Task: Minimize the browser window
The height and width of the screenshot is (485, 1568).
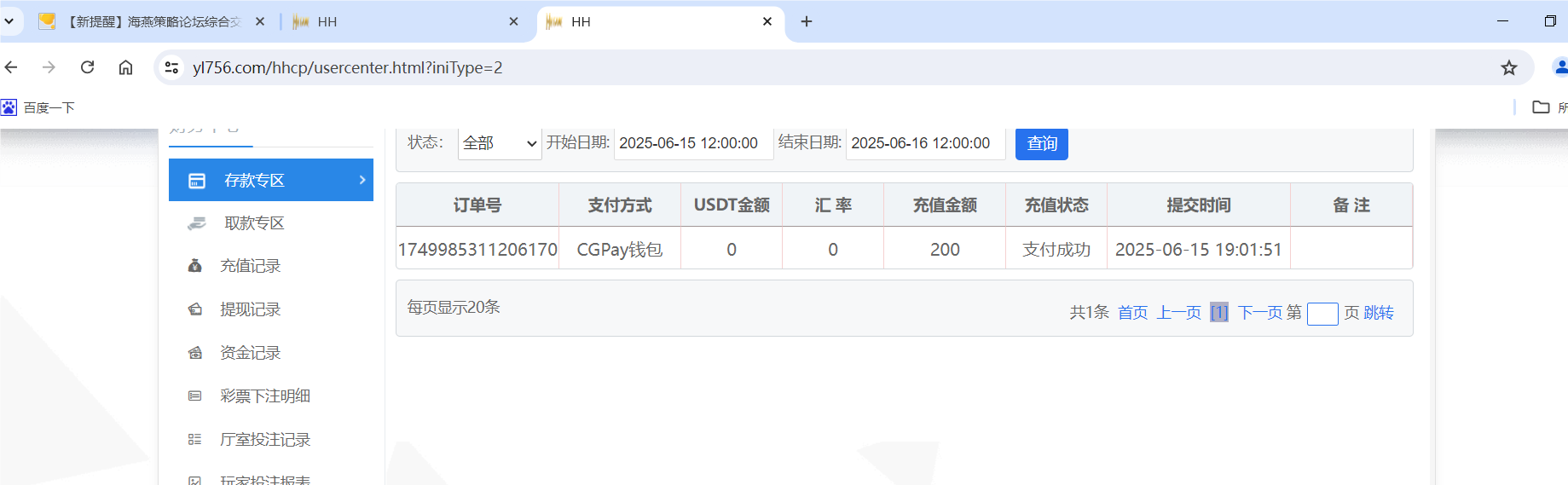Action: 1502,21
